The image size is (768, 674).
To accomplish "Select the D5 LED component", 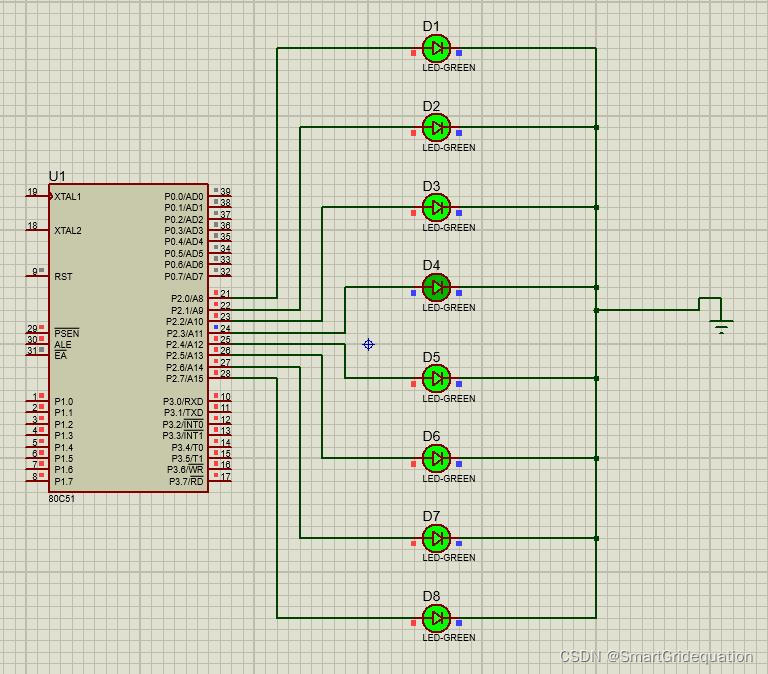I will 436,378.
